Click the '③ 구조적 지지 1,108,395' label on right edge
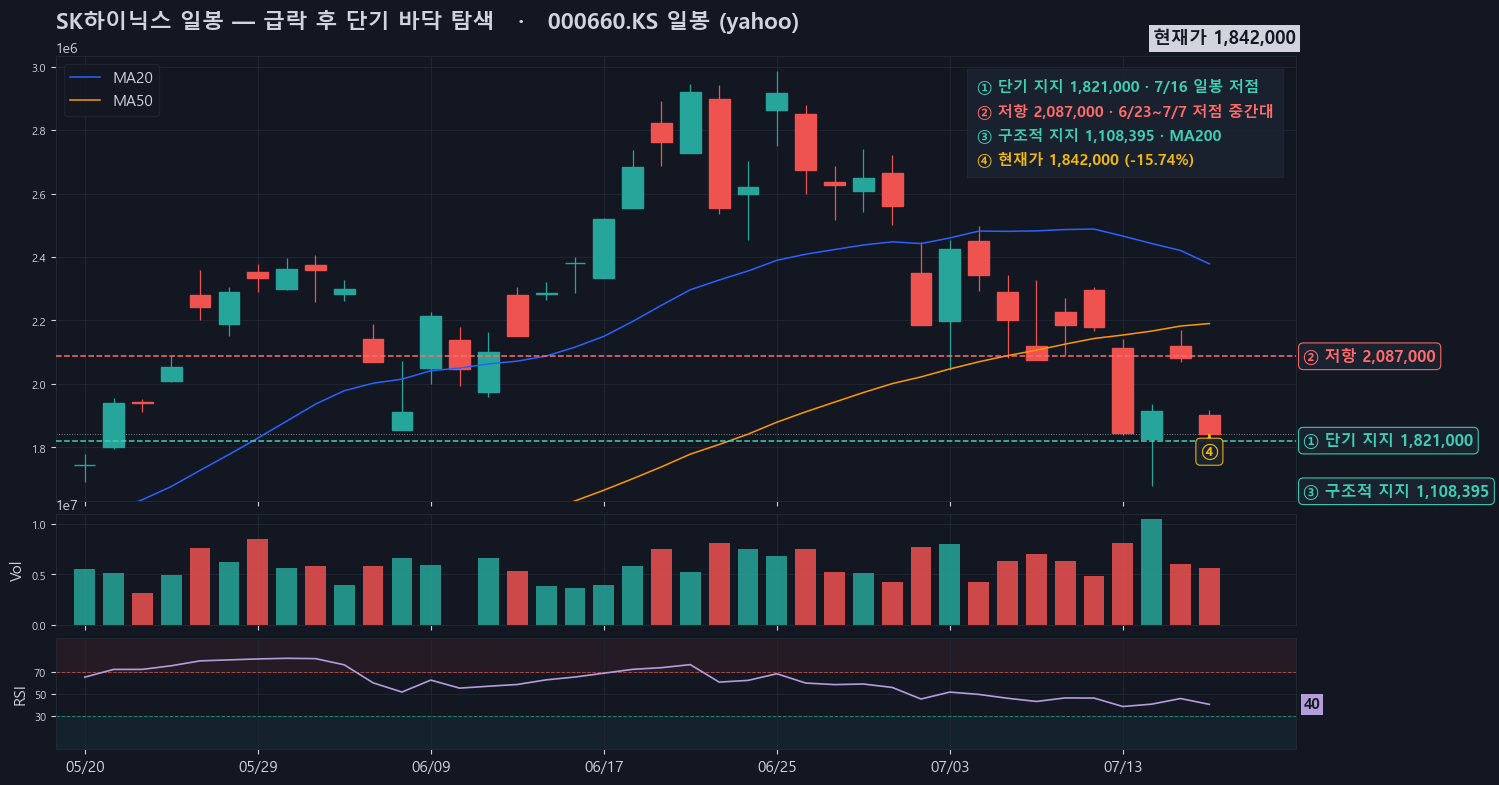1499x785 pixels. point(1396,491)
